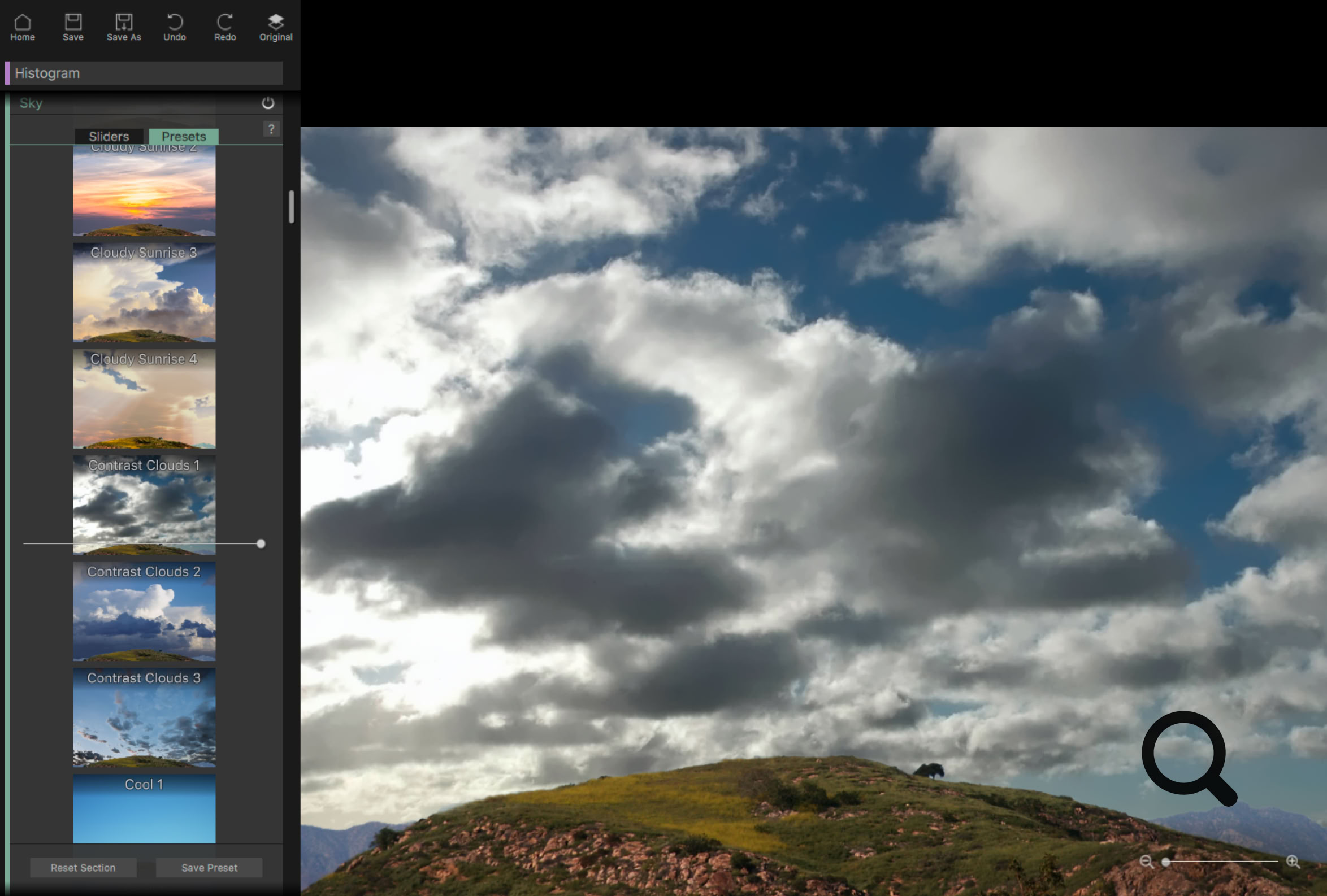Zoom out using the minus magnifier
The height and width of the screenshot is (896, 1327).
[1148, 862]
